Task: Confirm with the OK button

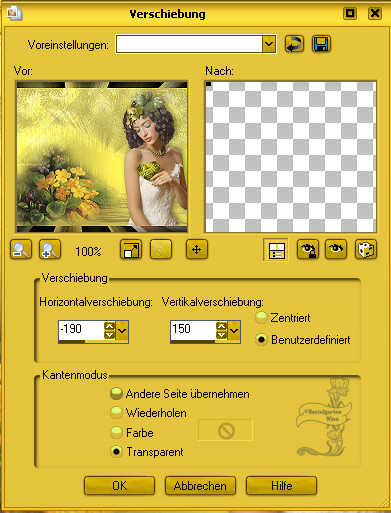Action: click(x=119, y=486)
